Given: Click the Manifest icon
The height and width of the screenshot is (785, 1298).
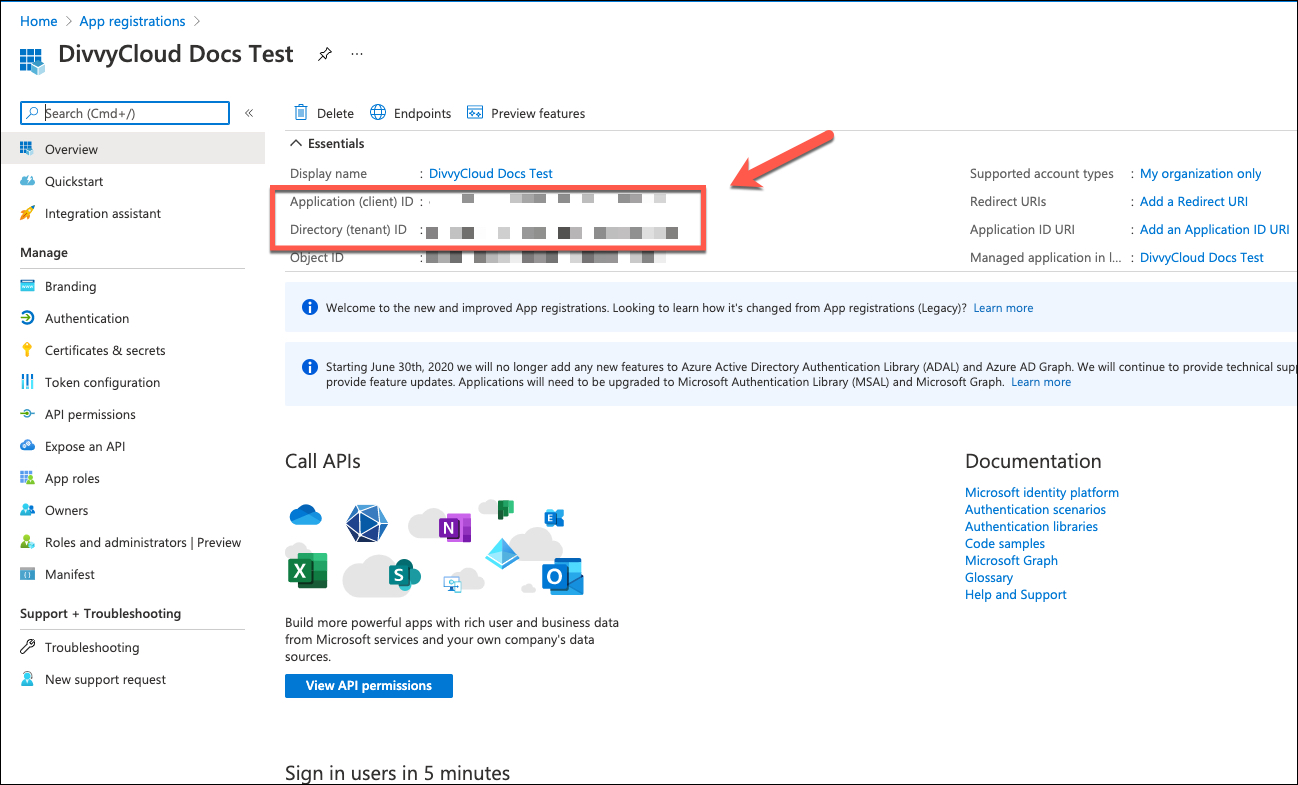Looking at the screenshot, I should [27, 574].
